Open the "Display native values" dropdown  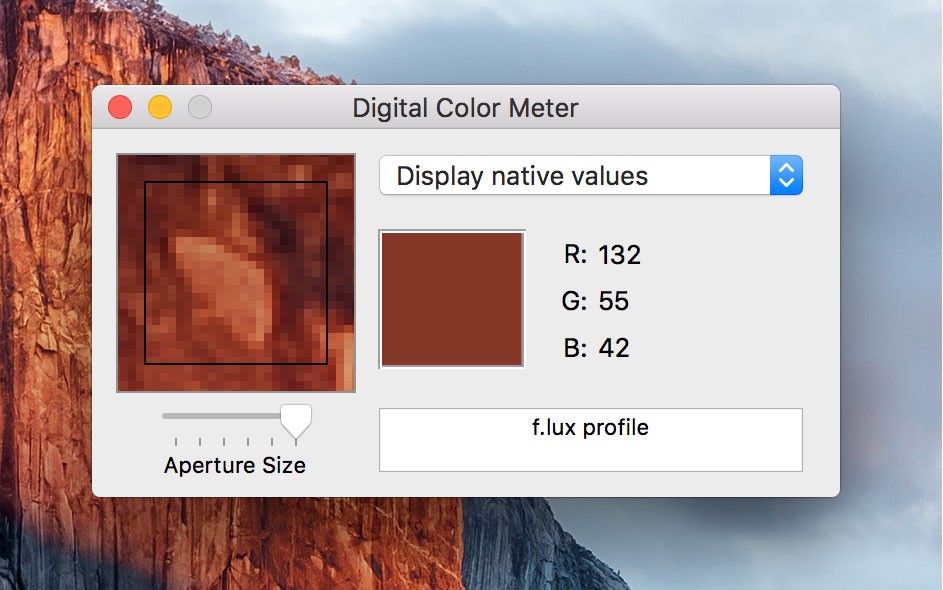point(575,177)
